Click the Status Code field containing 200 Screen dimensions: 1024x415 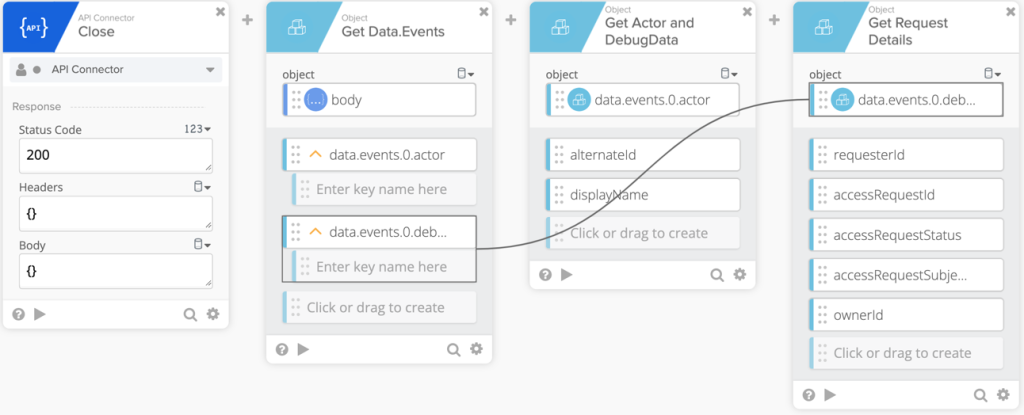click(x=115, y=155)
